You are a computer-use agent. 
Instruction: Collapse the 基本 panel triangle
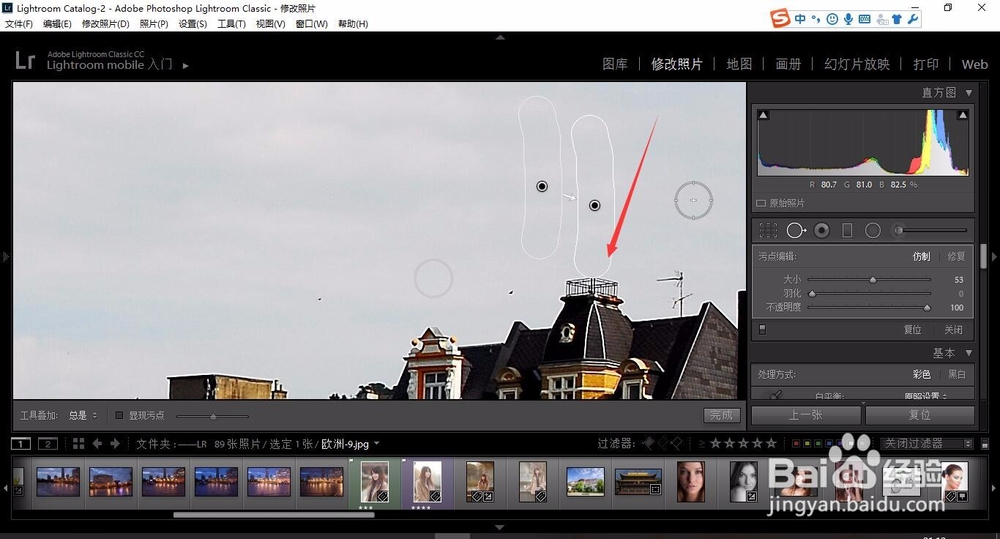point(969,353)
